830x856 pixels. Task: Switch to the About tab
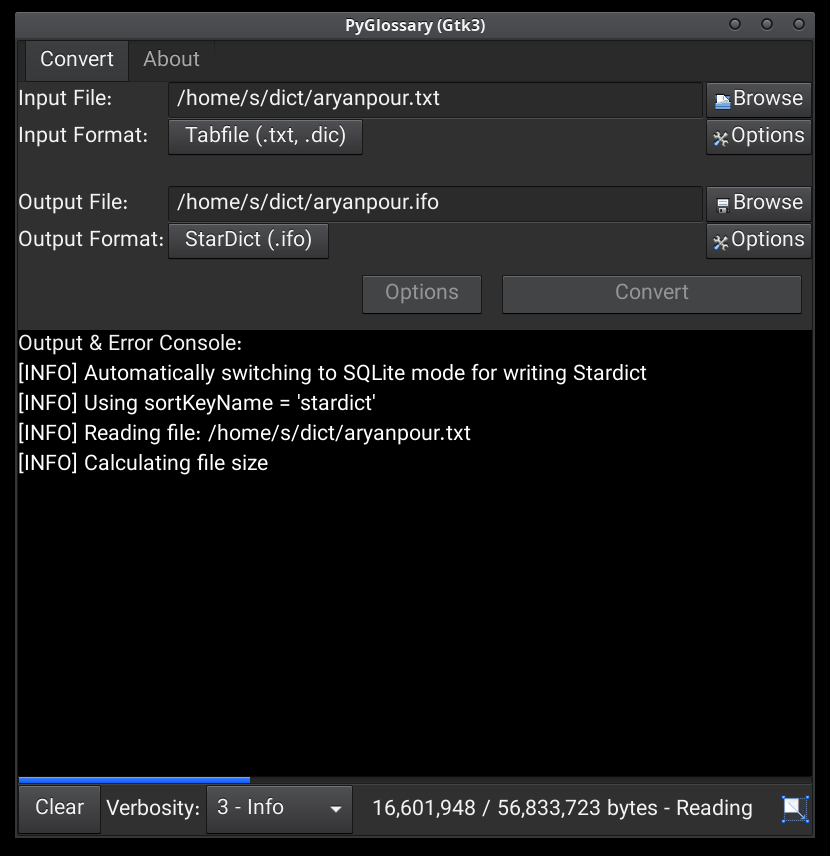point(171,59)
